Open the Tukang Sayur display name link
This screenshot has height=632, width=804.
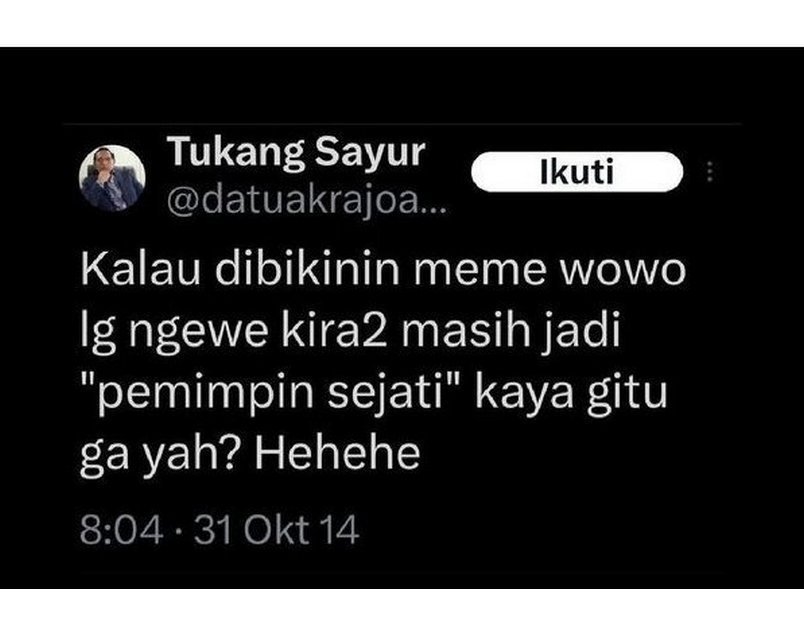pos(296,152)
